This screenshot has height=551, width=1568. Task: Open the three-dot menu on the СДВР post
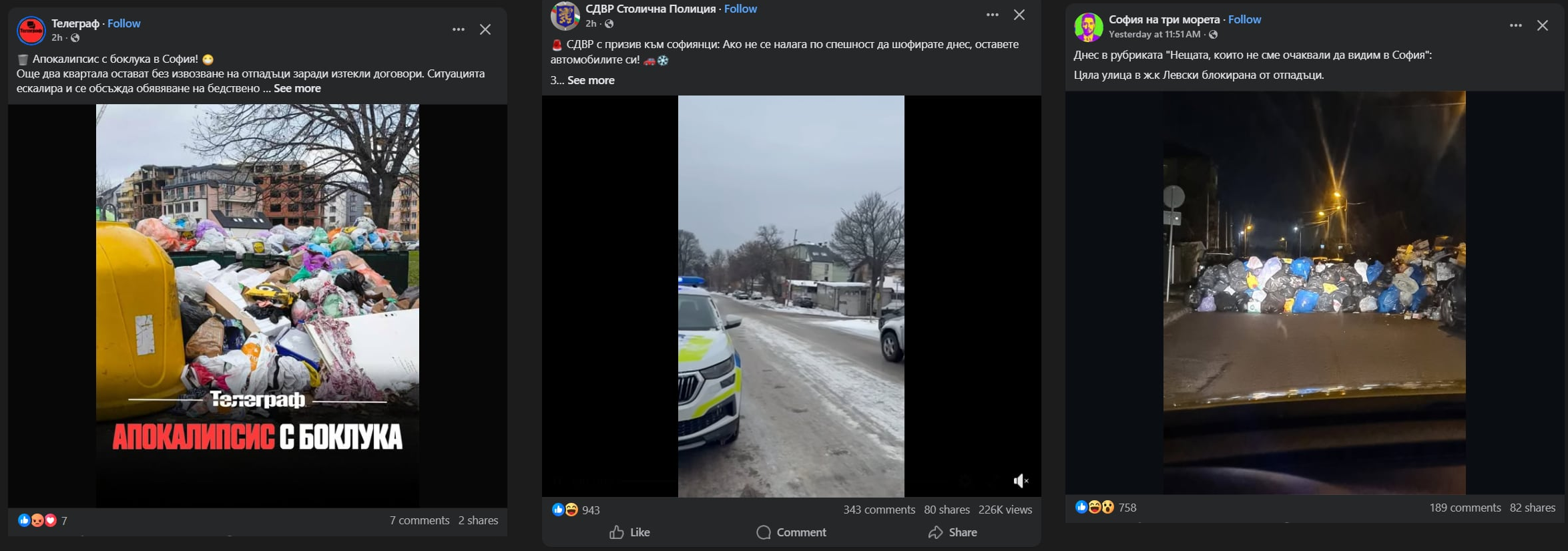click(993, 15)
